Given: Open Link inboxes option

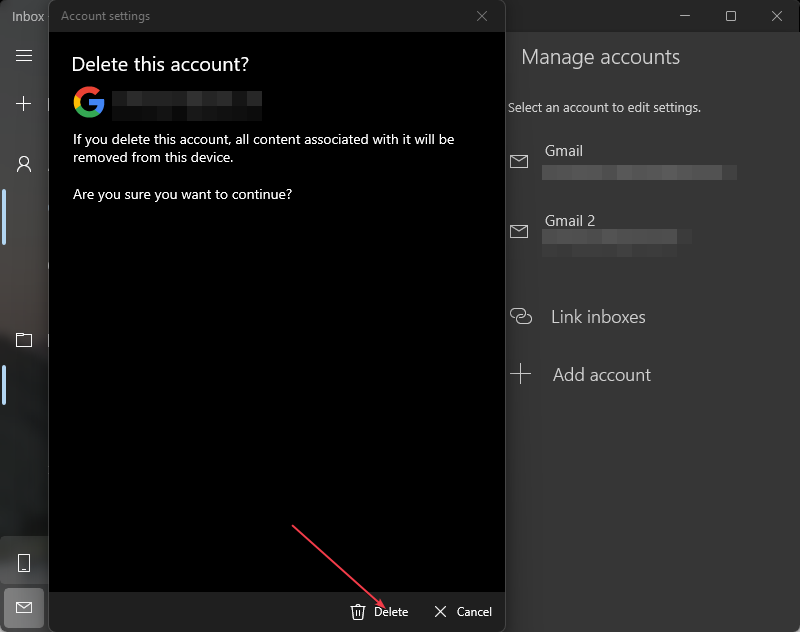Looking at the screenshot, I should pyautogui.click(x=597, y=317).
